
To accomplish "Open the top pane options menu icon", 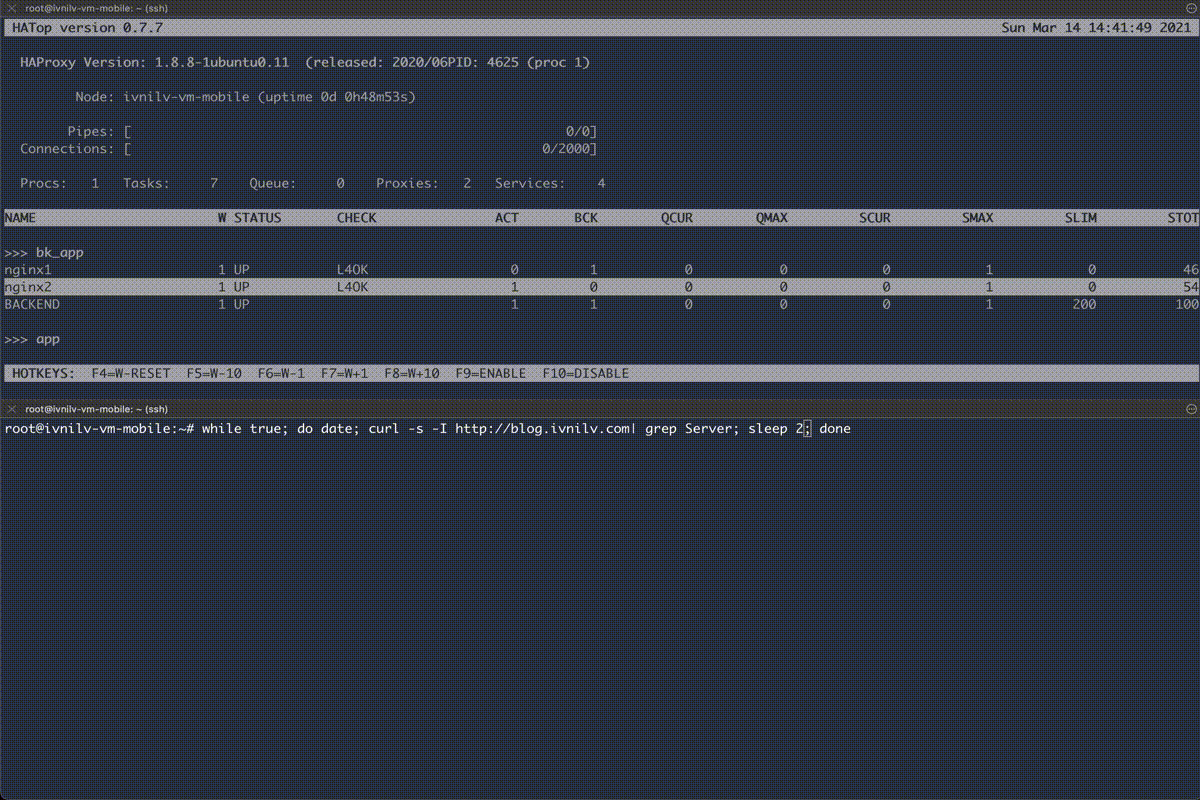I will click(1191, 8).
